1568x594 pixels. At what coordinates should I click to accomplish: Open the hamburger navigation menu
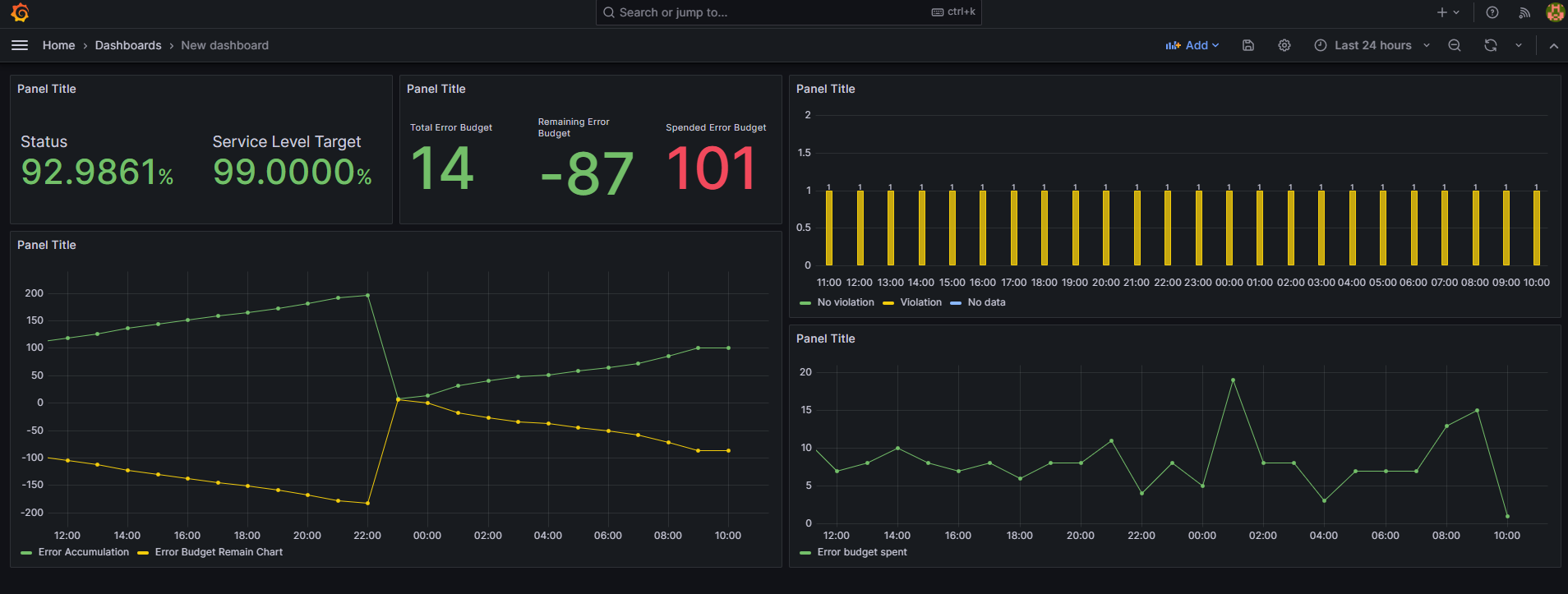point(20,45)
